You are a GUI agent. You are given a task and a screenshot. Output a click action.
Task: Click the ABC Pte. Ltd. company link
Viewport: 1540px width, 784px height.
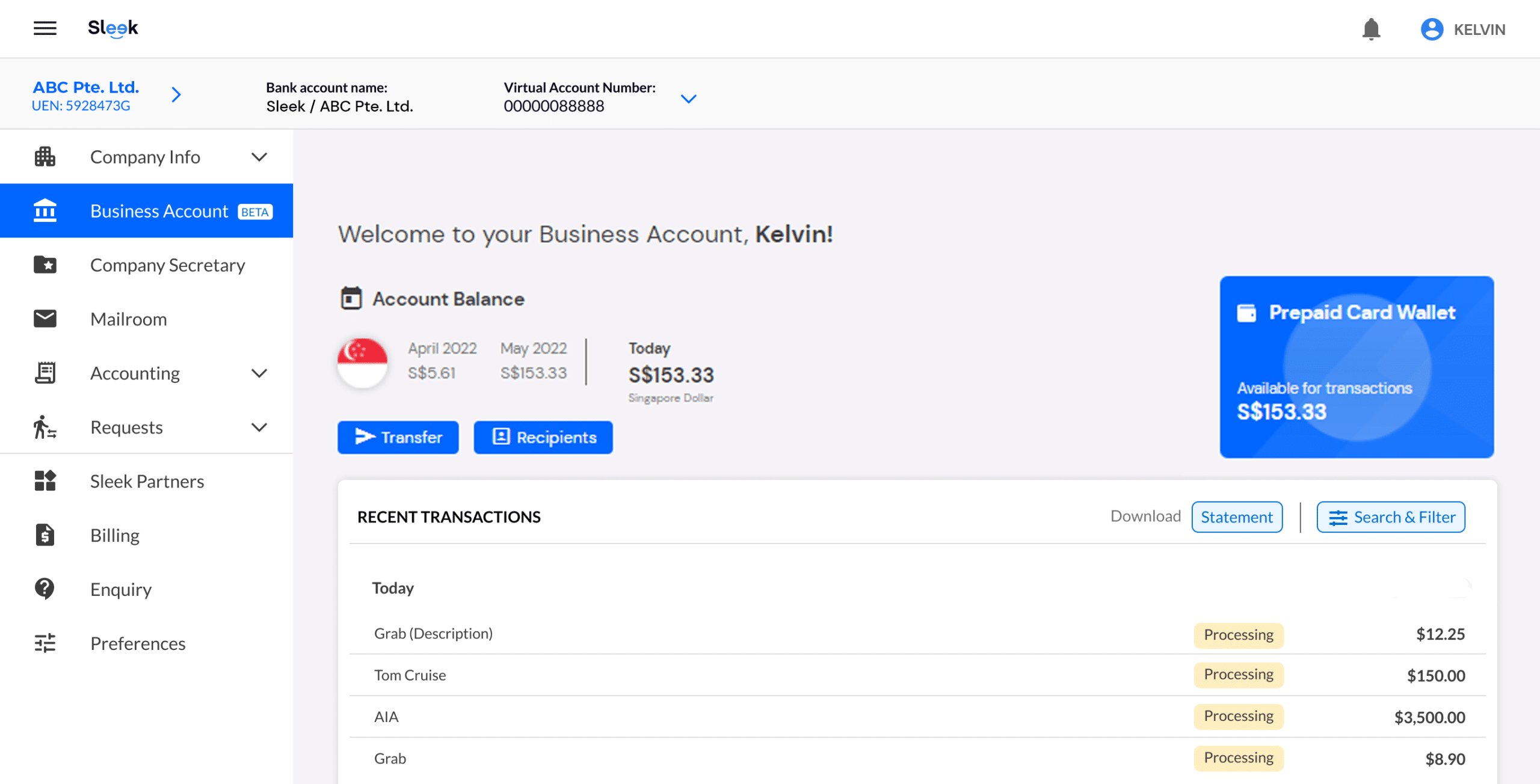tap(86, 87)
